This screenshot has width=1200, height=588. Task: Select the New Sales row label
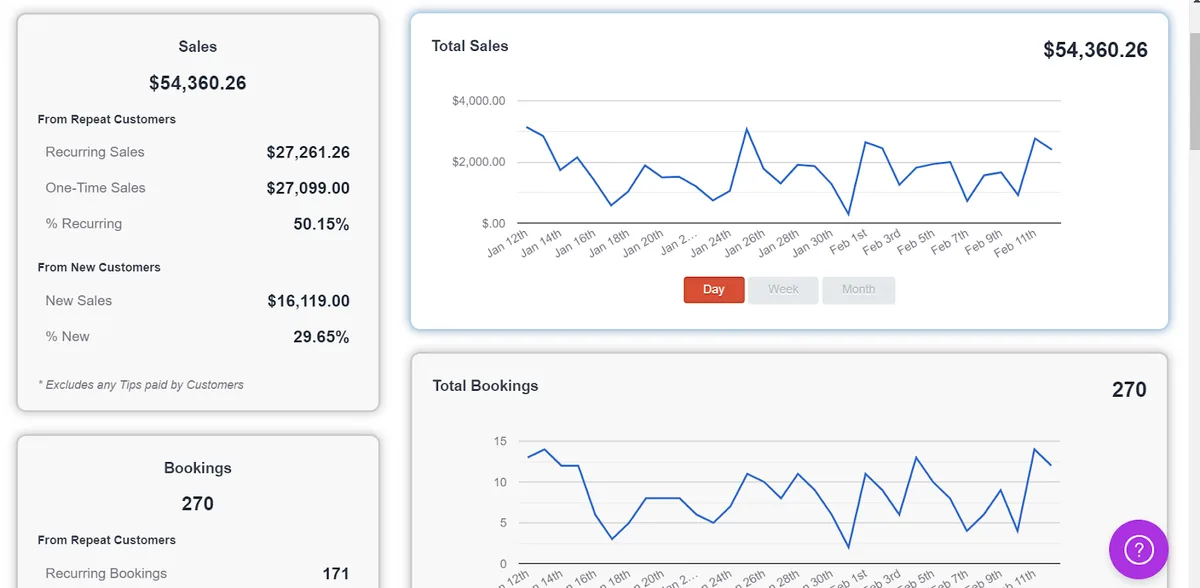click(79, 300)
